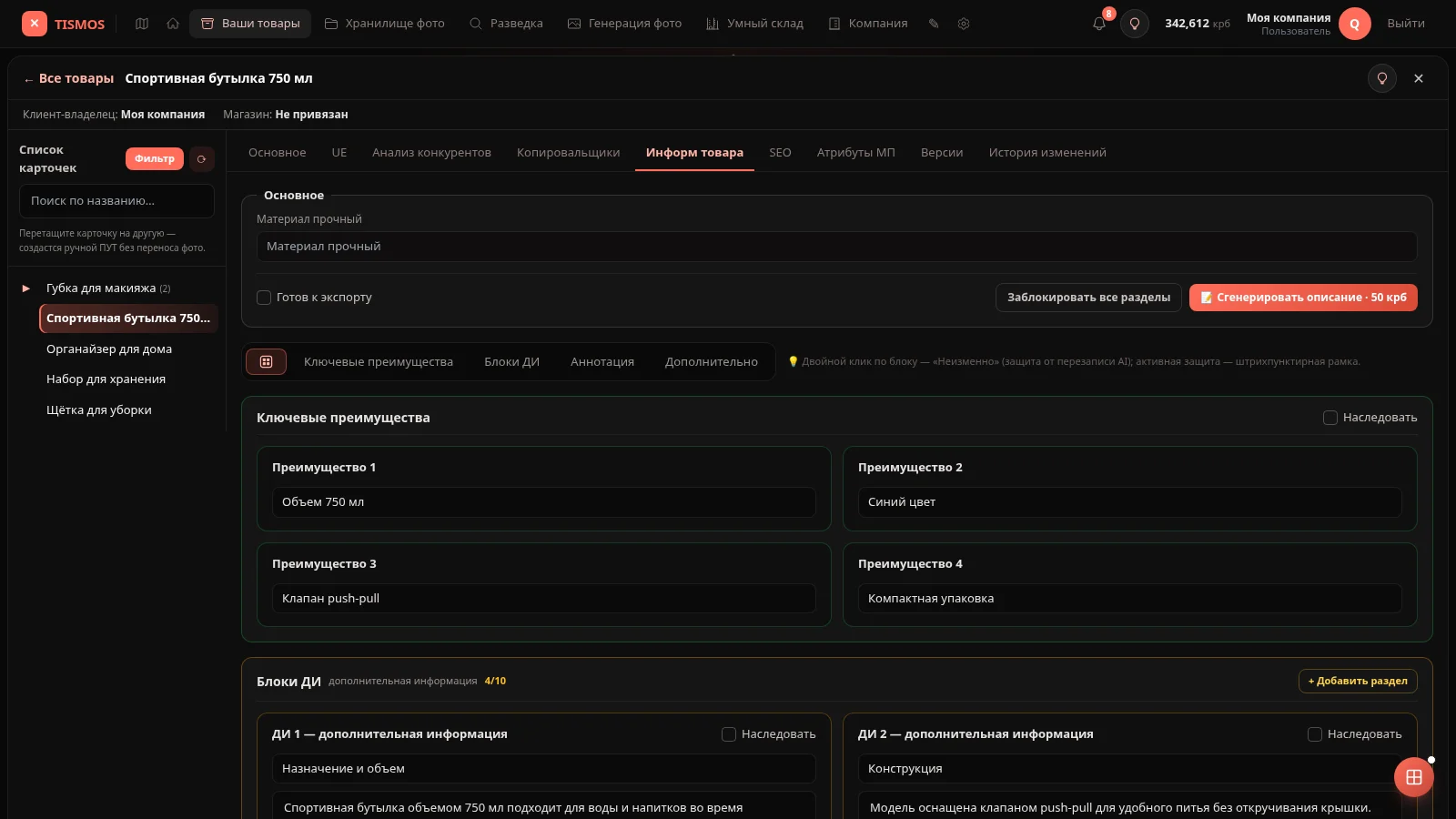Go back via Все товары link
1456x819 pixels.
click(x=69, y=78)
